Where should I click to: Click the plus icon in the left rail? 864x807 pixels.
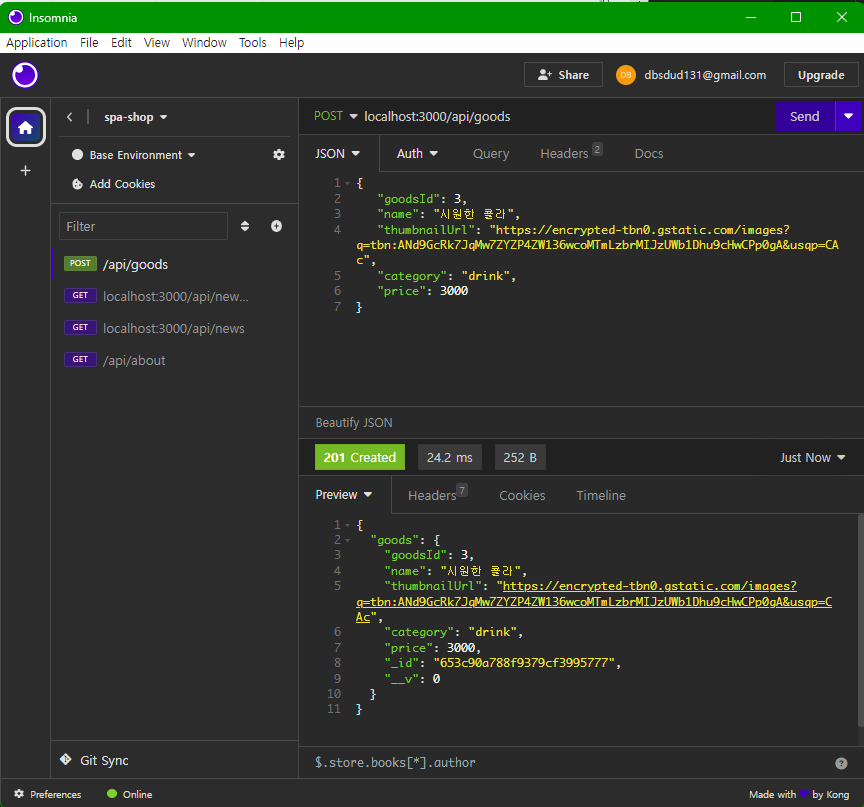click(x=25, y=171)
